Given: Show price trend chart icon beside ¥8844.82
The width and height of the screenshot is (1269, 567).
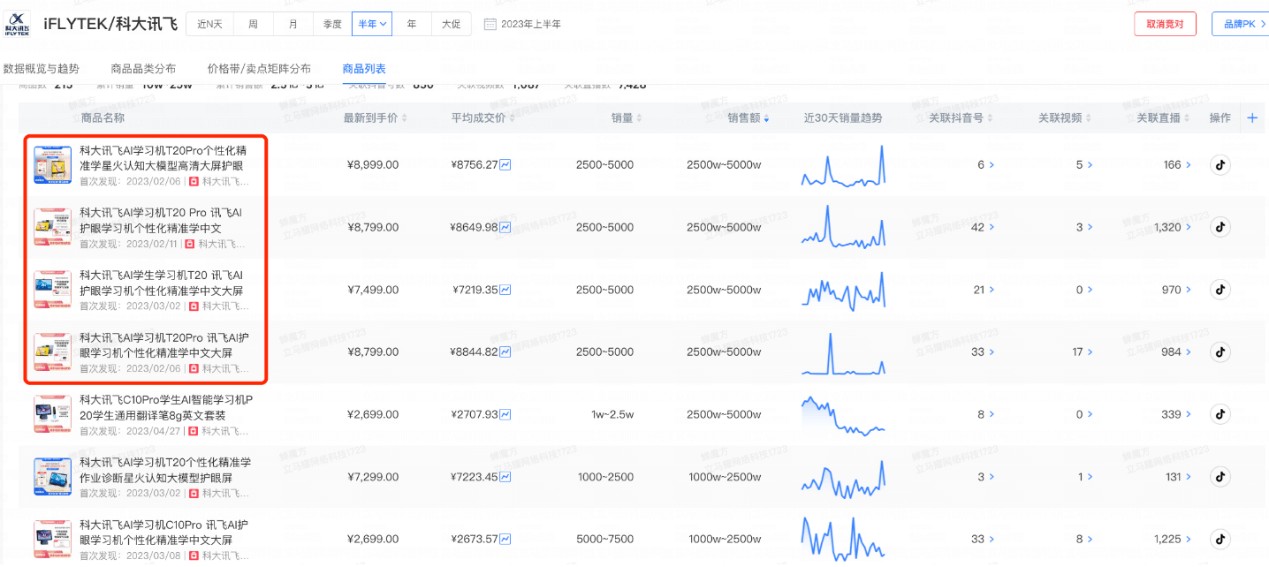Looking at the screenshot, I should pyautogui.click(x=505, y=352).
